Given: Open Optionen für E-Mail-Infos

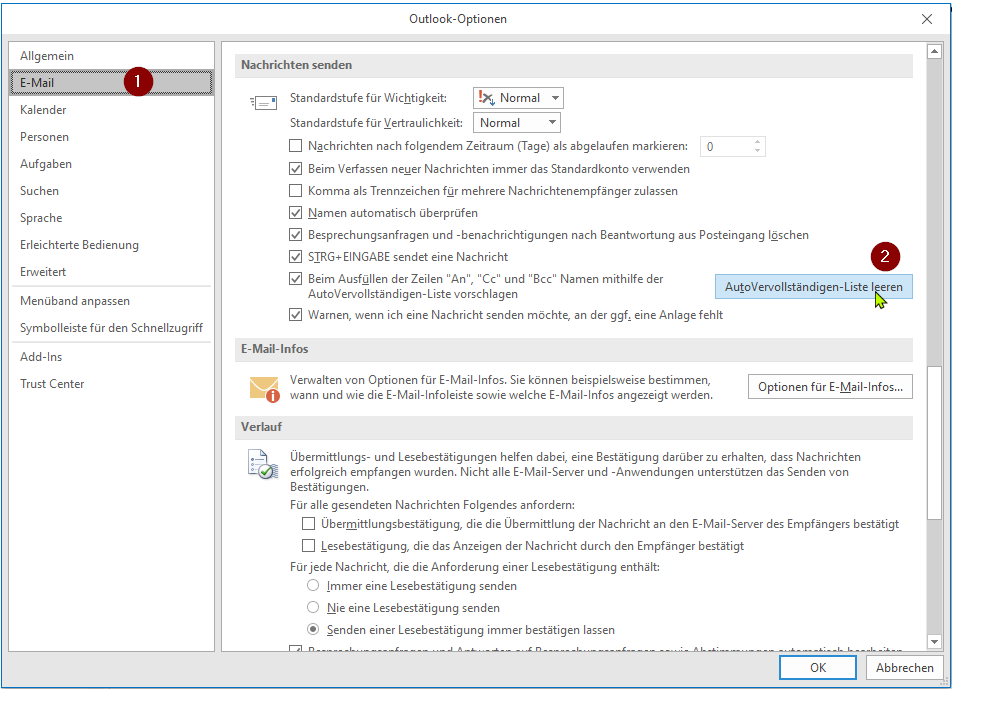Looking at the screenshot, I should 830,387.
